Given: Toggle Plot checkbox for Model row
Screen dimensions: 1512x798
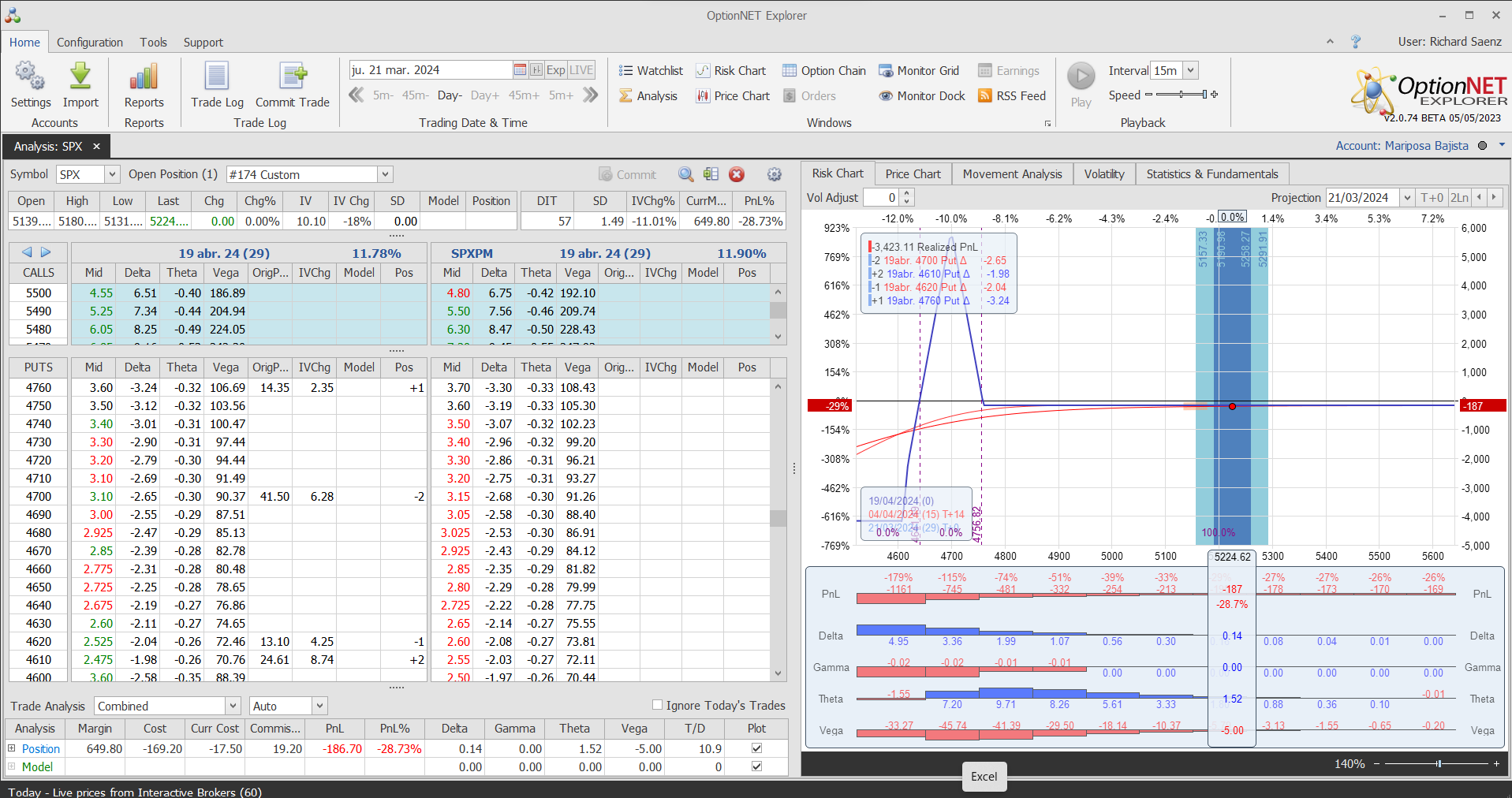Looking at the screenshot, I should (756, 766).
